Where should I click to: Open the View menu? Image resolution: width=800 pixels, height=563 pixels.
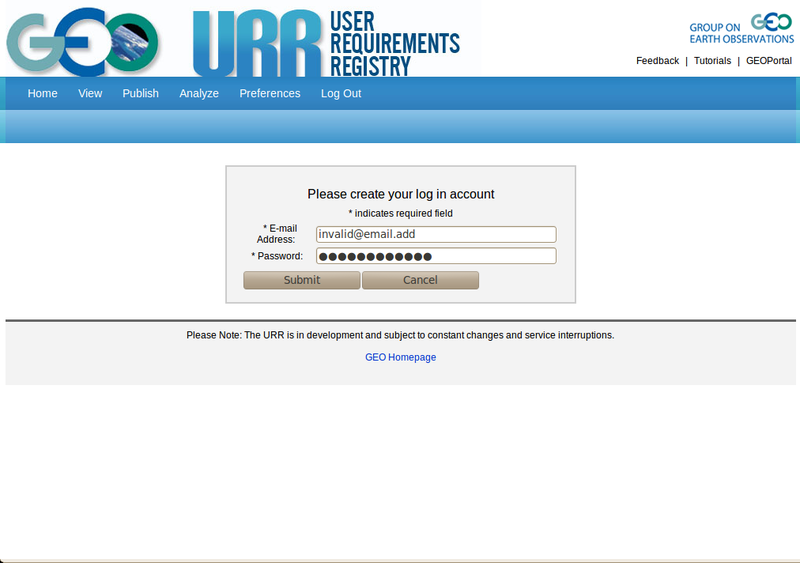[90, 93]
